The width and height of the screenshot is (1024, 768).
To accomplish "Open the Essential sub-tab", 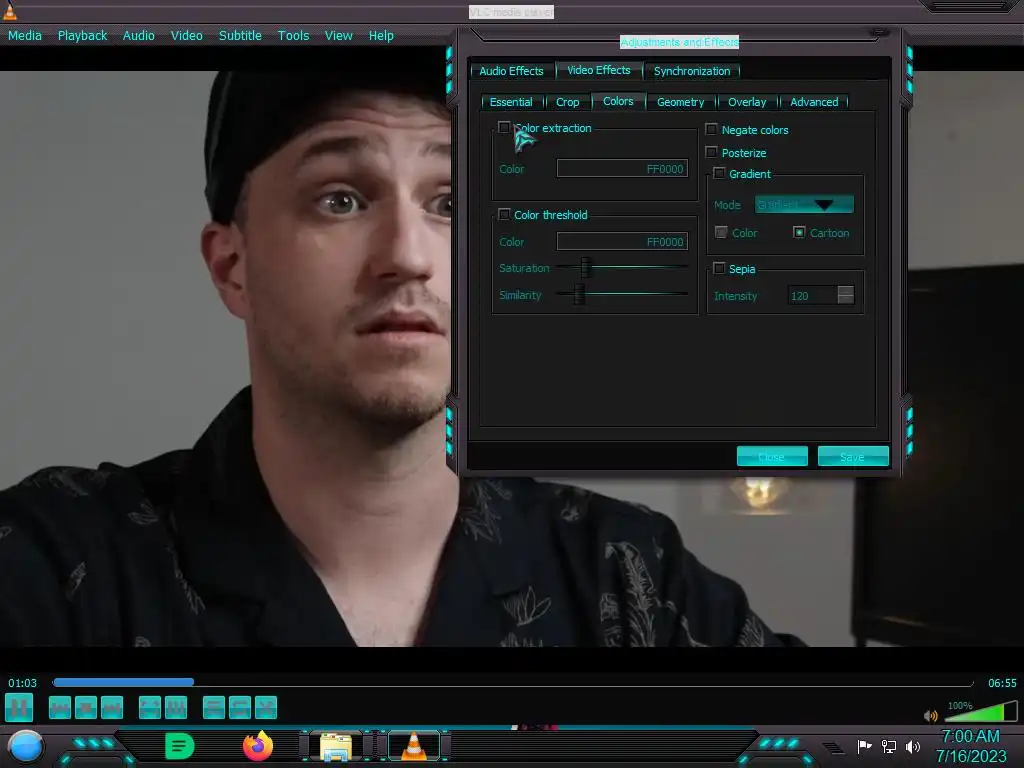I will [x=511, y=102].
